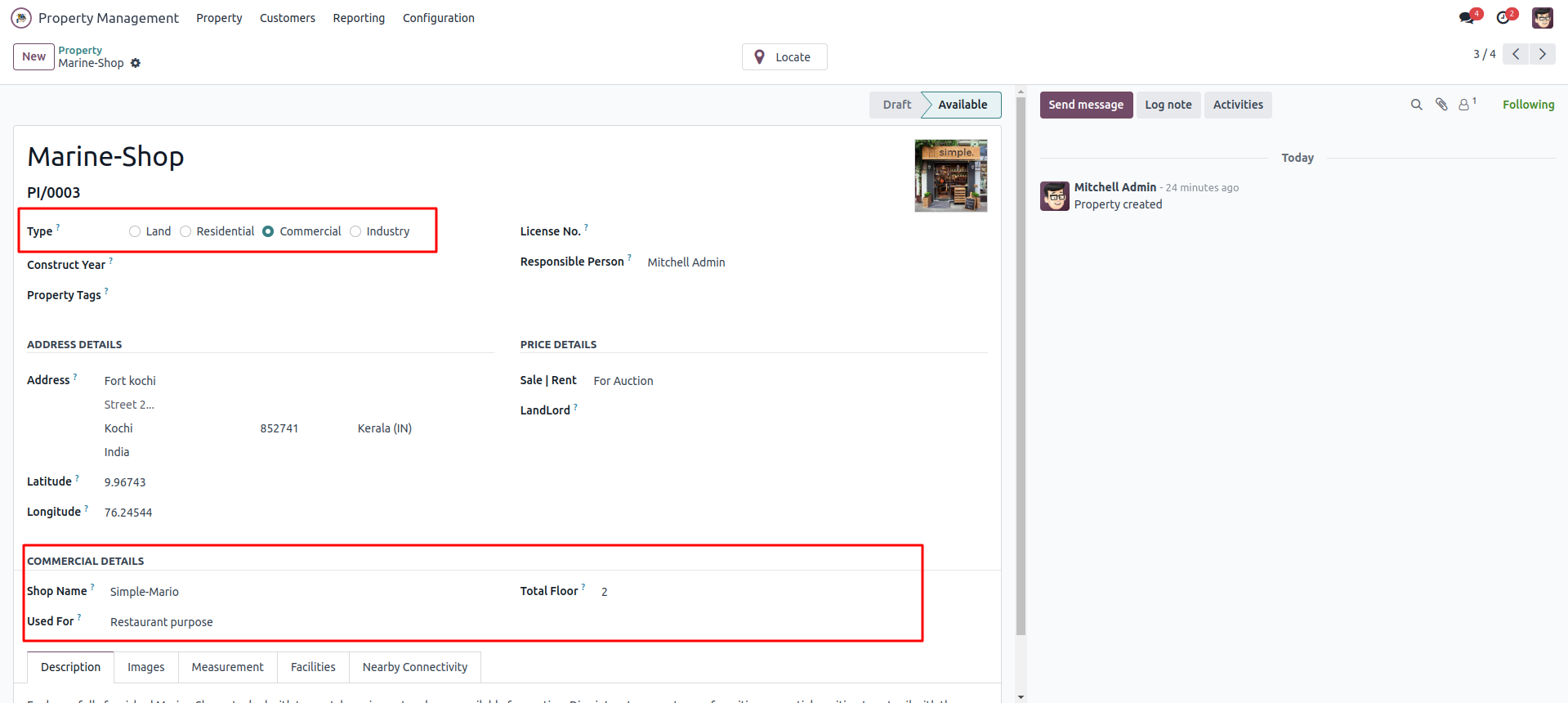Set the status to Available
The height and width of the screenshot is (703, 1568).
(963, 105)
